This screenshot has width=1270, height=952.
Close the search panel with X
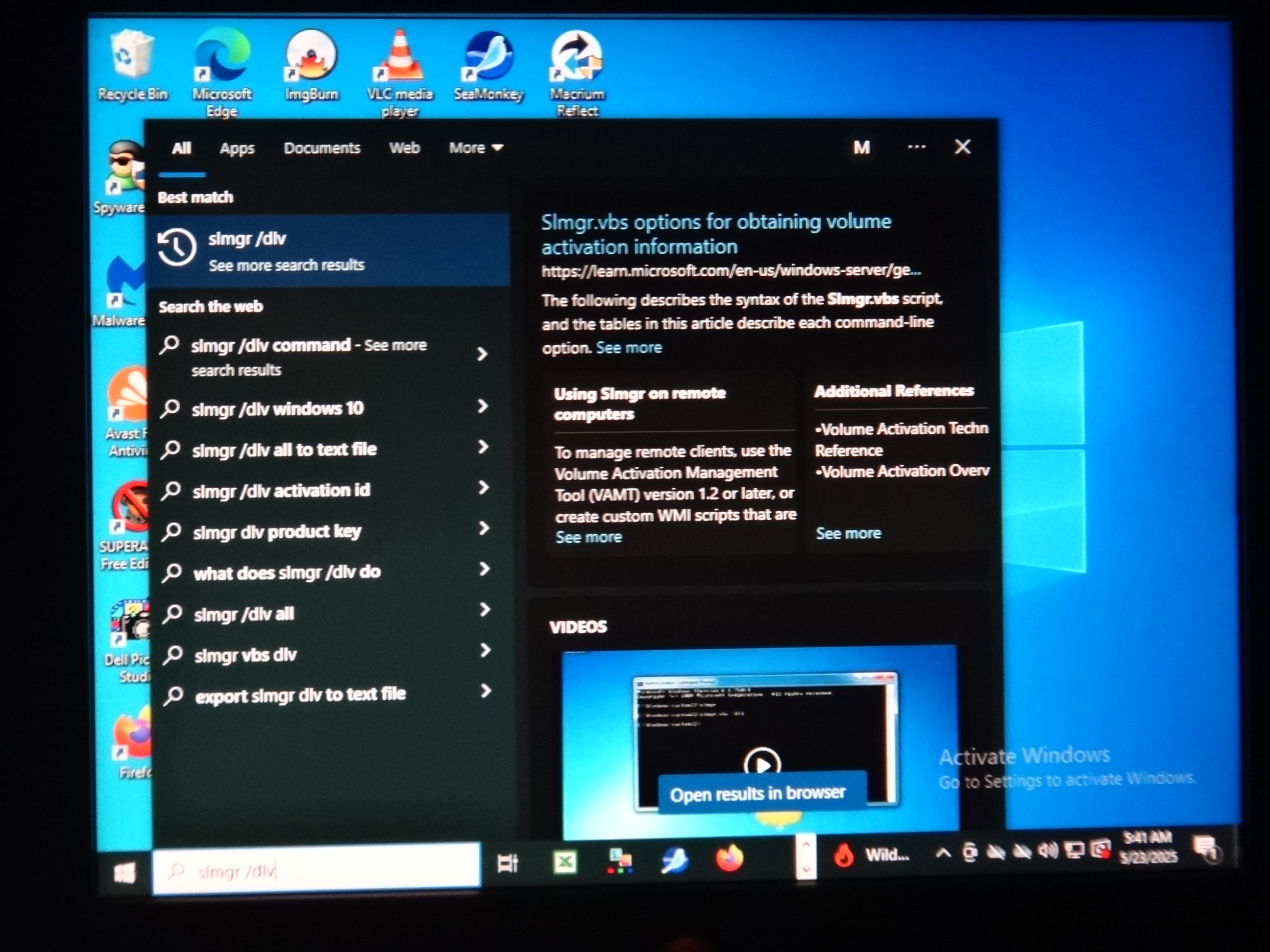pos(963,147)
